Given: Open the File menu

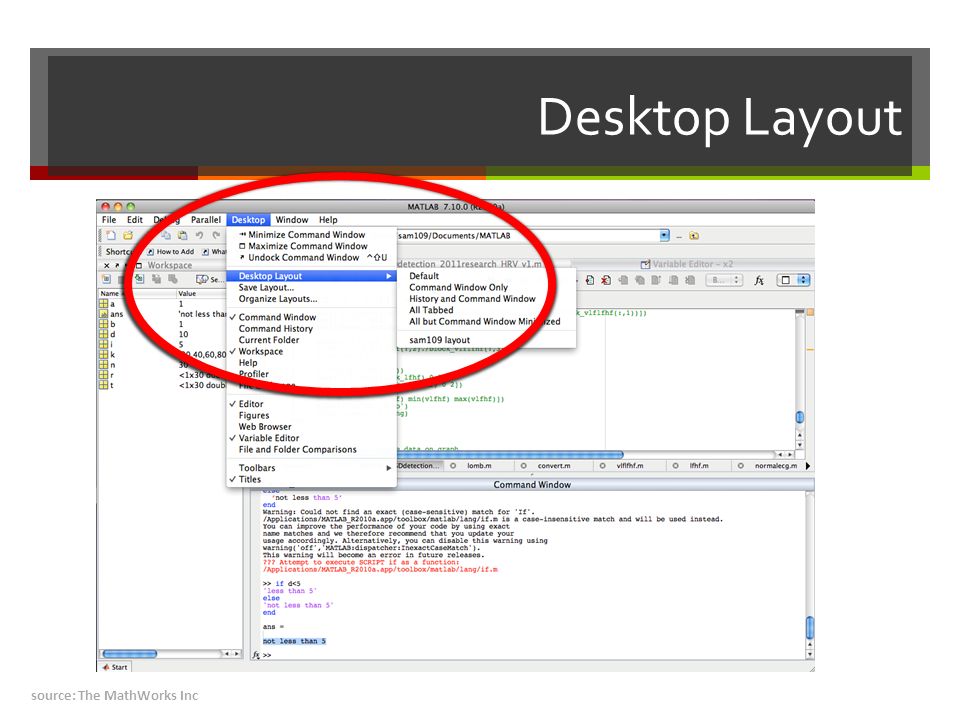Looking at the screenshot, I should [x=109, y=220].
